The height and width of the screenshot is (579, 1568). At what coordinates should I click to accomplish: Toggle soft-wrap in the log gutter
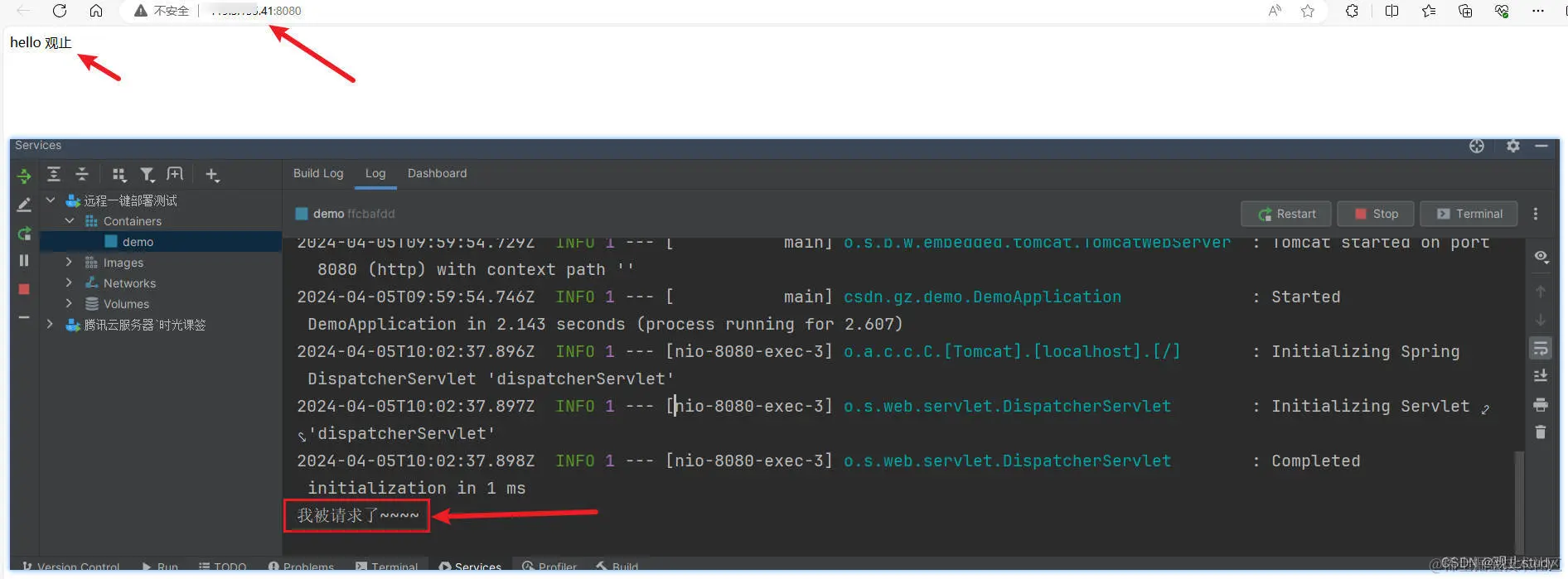1541,348
